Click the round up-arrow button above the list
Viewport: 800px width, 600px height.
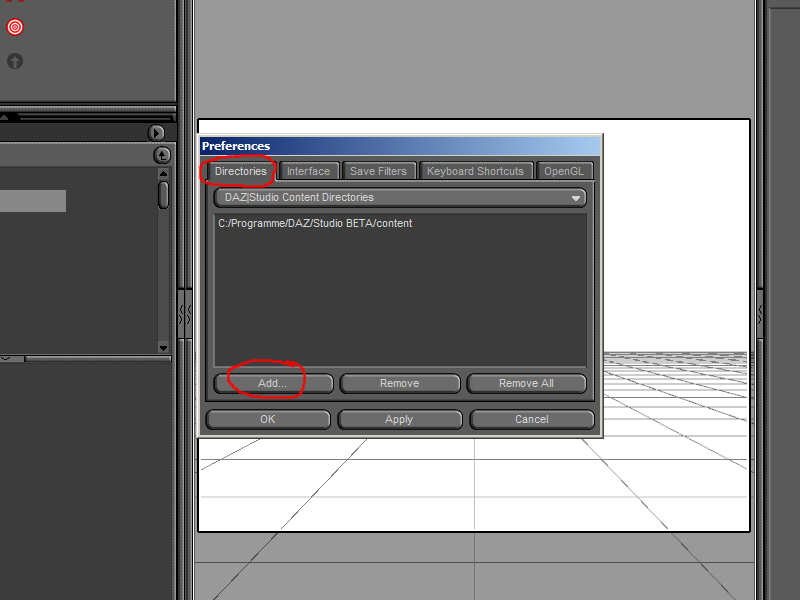pyautogui.click(x=162, y=156)
